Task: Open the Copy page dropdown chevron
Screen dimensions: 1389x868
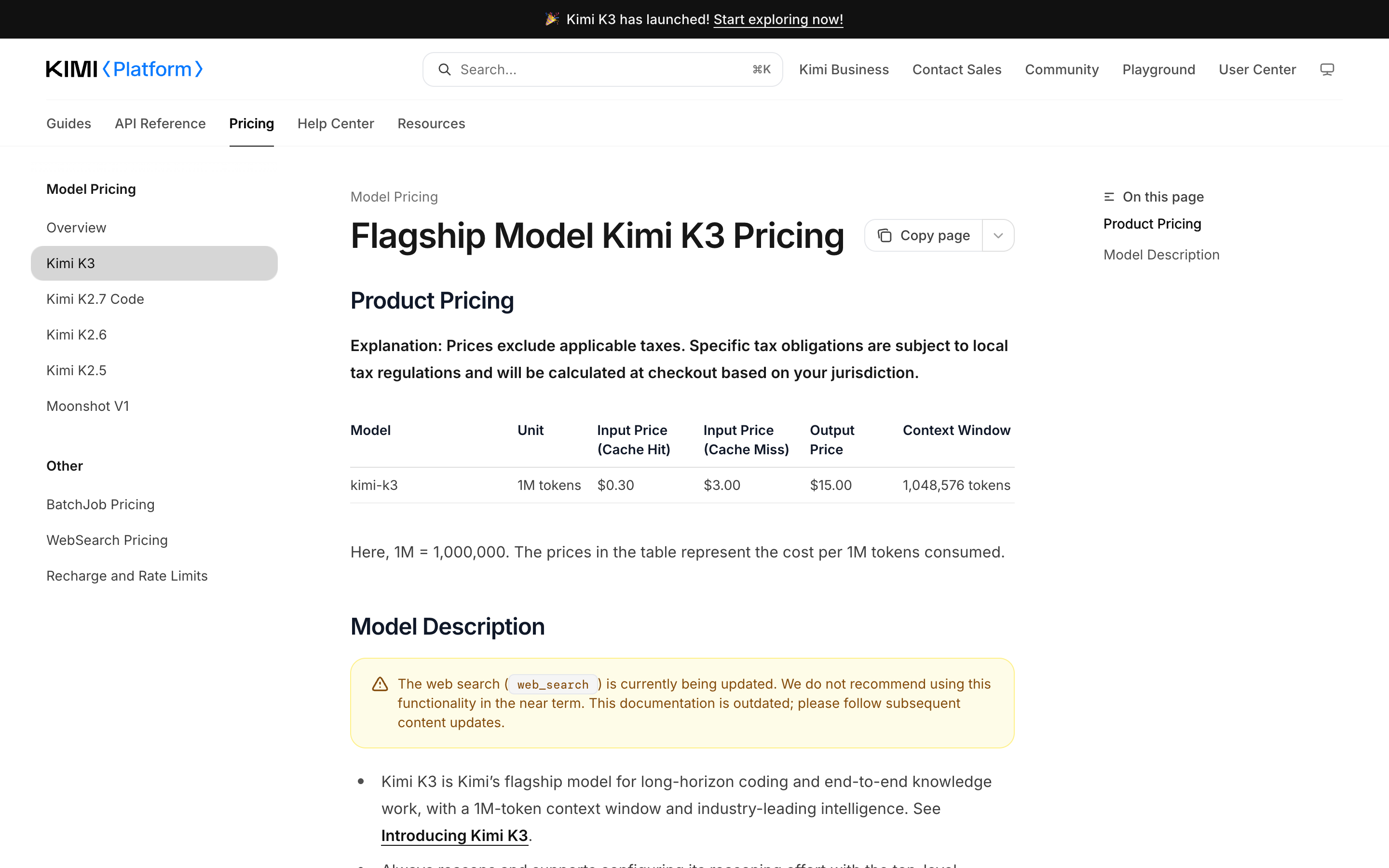Action: pos(998,235)
